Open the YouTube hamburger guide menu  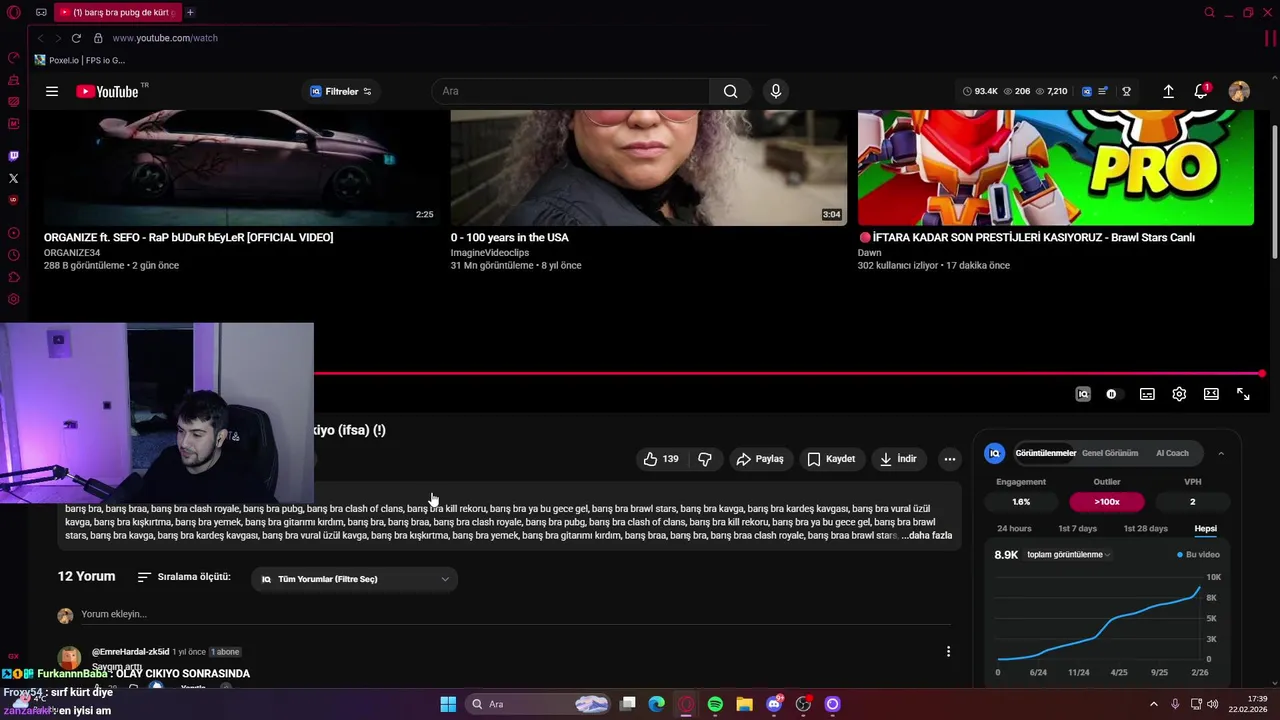point(52,91)
